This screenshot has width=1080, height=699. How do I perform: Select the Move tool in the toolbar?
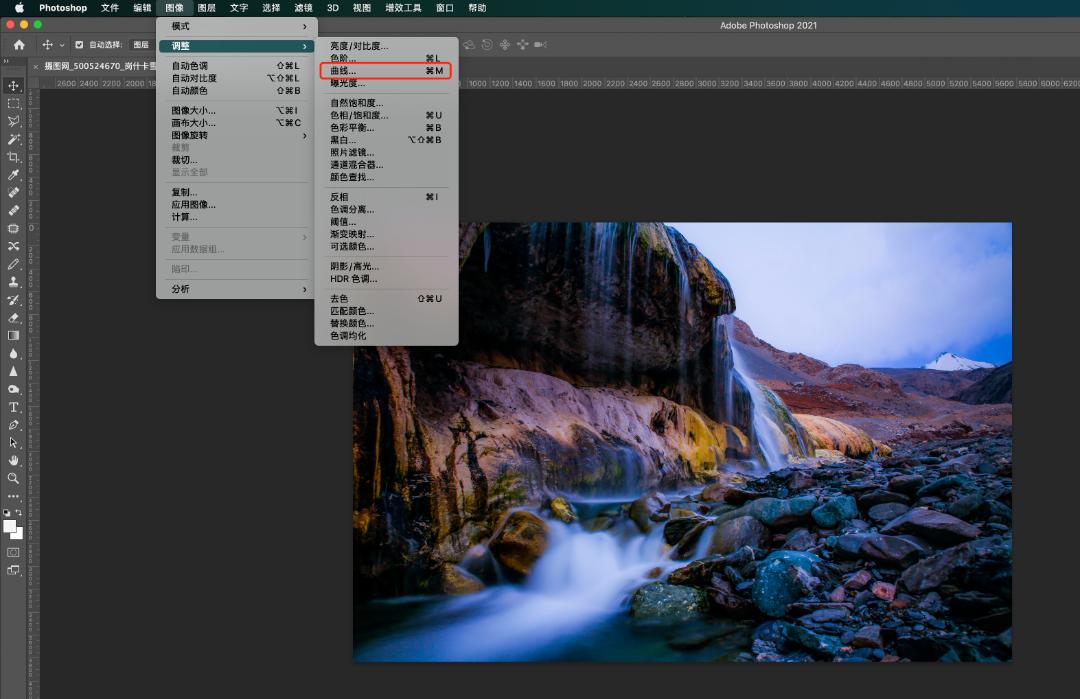coord(14,86)
